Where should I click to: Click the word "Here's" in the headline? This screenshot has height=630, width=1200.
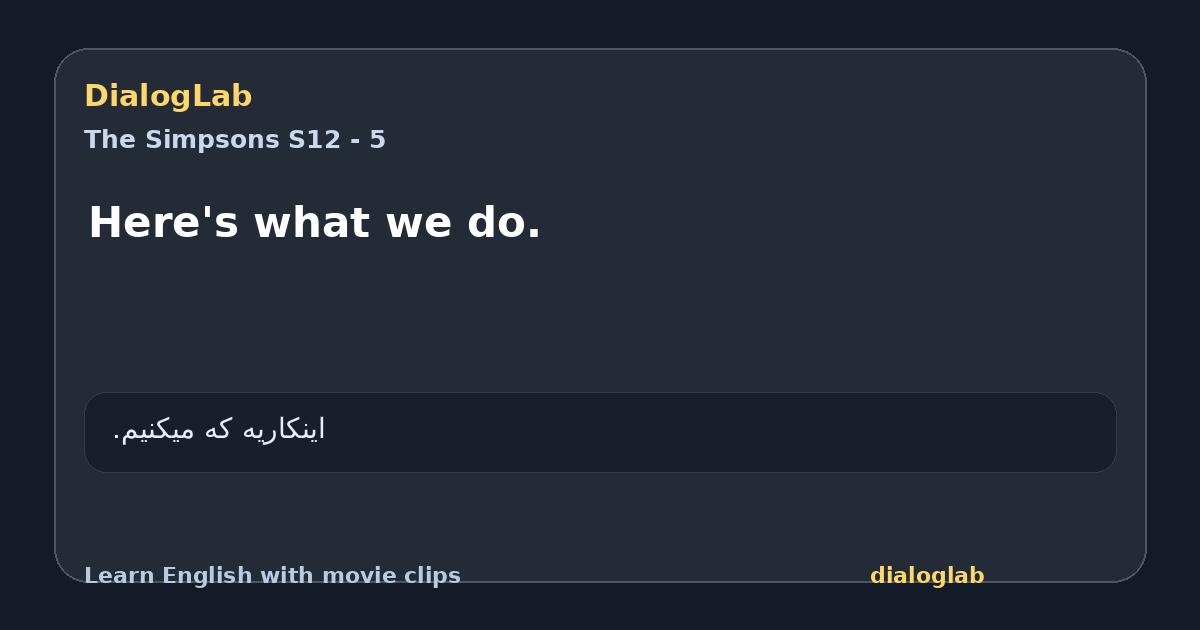point(164,222)
